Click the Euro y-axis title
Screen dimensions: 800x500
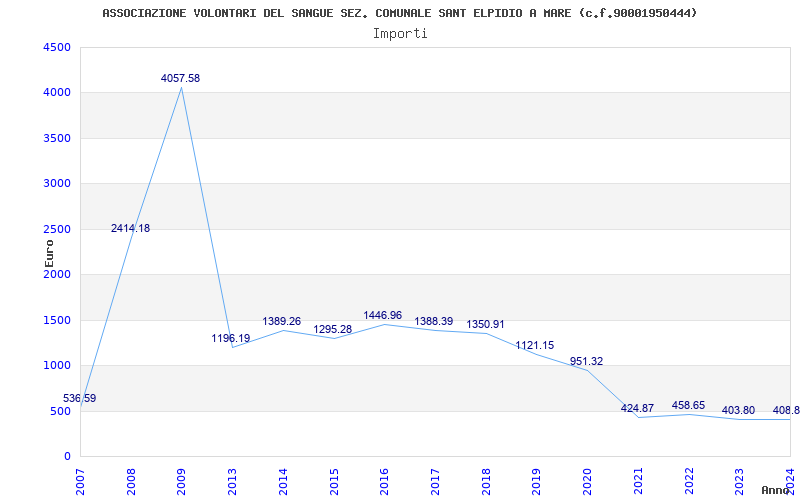coord(49,253)
